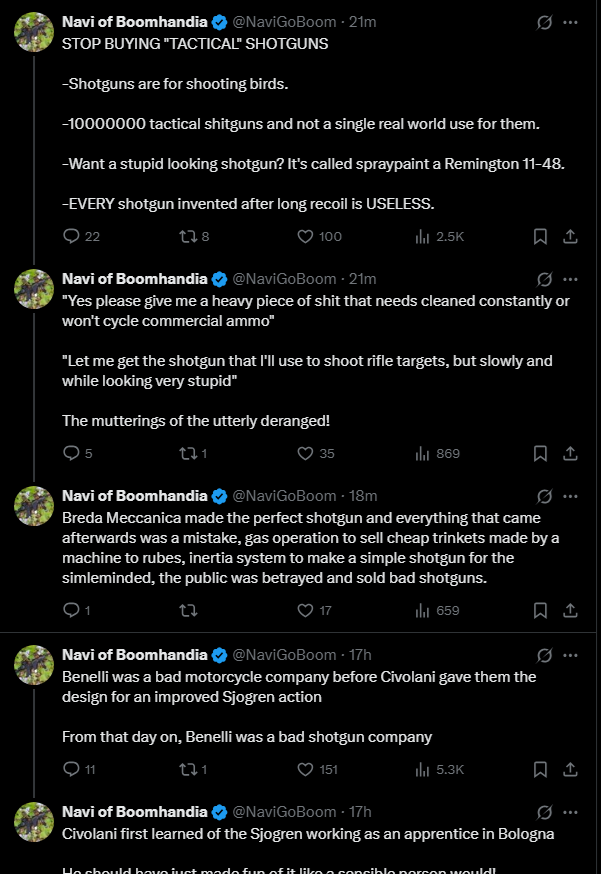Click the Grok icon on the Benelli tweet
The height and width of the screenshot is (874, 601).
pyautogui.click(x=544, y=656)
